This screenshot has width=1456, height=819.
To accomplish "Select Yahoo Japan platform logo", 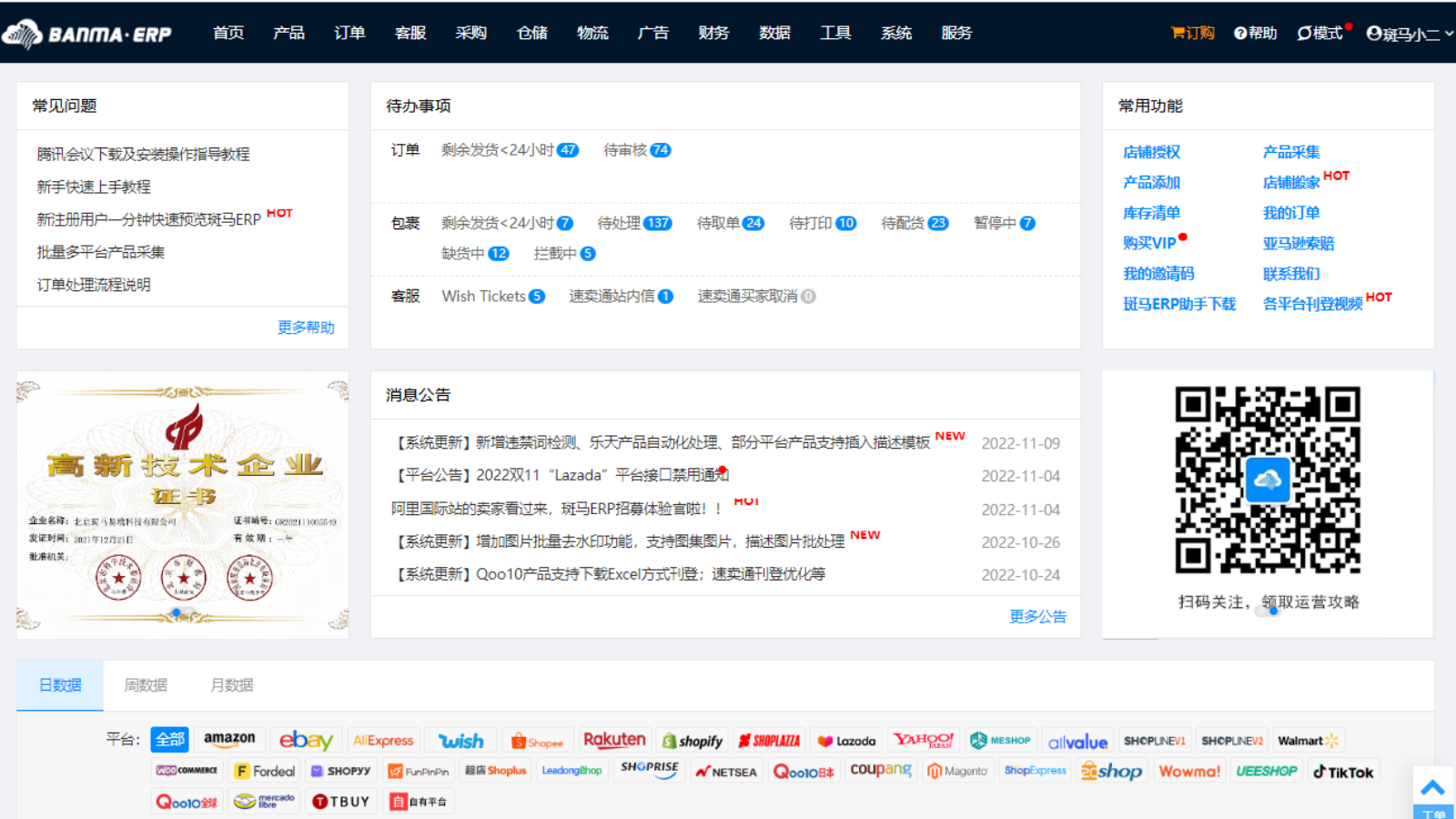I will [x=923, y=740].
